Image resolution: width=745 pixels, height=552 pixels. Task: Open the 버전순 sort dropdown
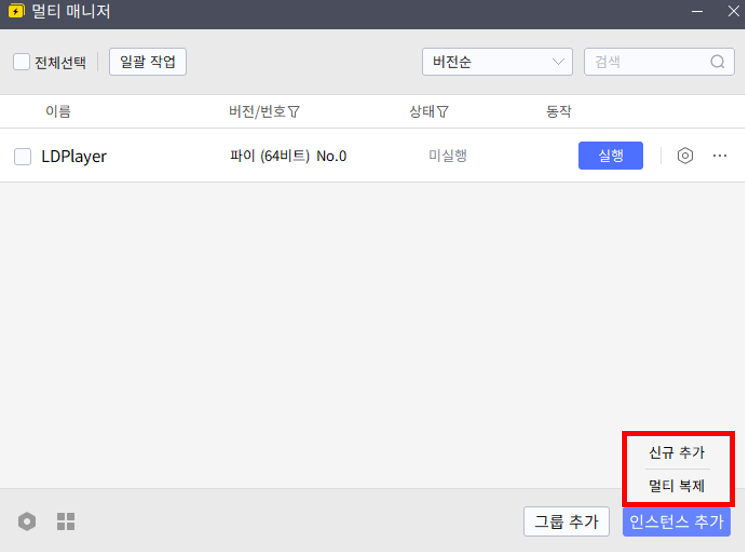(x=497, y=62)
